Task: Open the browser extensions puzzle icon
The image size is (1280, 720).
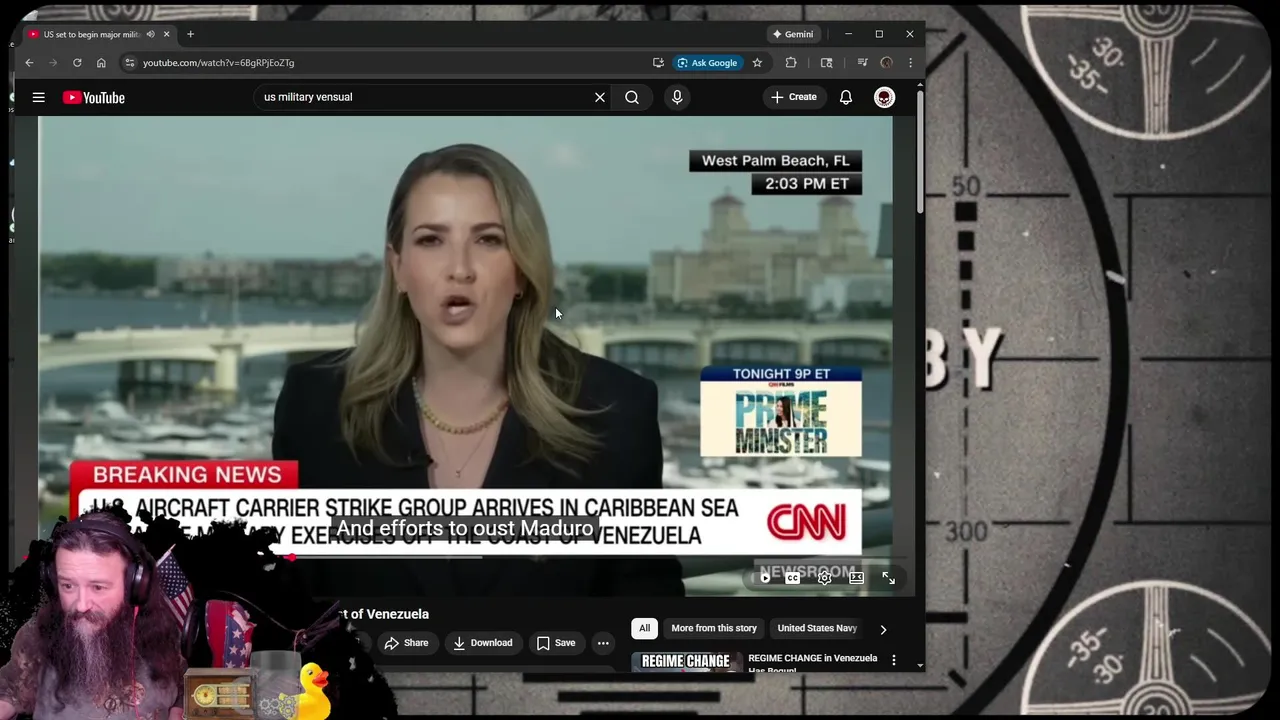Action: [x=791, y=62]
